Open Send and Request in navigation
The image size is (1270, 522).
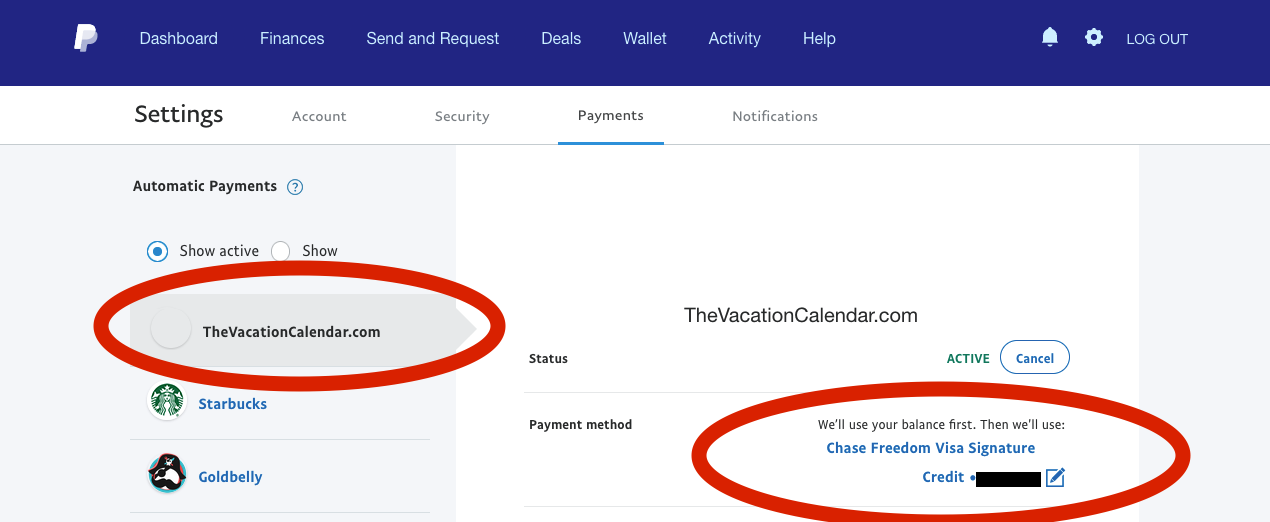(433, 39)
